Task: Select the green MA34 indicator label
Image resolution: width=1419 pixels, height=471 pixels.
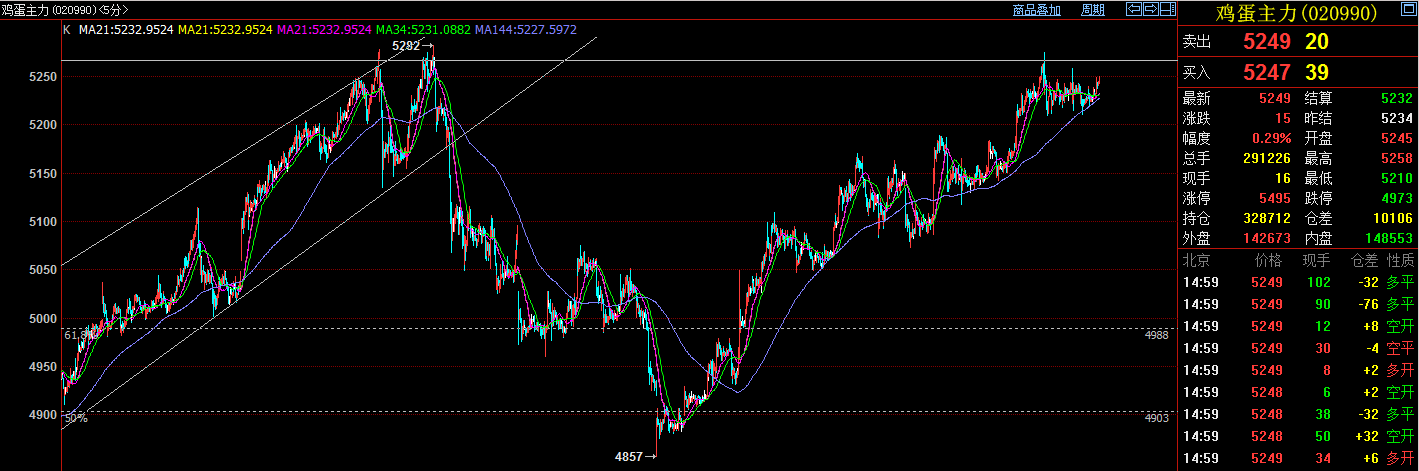Action: 423,30
